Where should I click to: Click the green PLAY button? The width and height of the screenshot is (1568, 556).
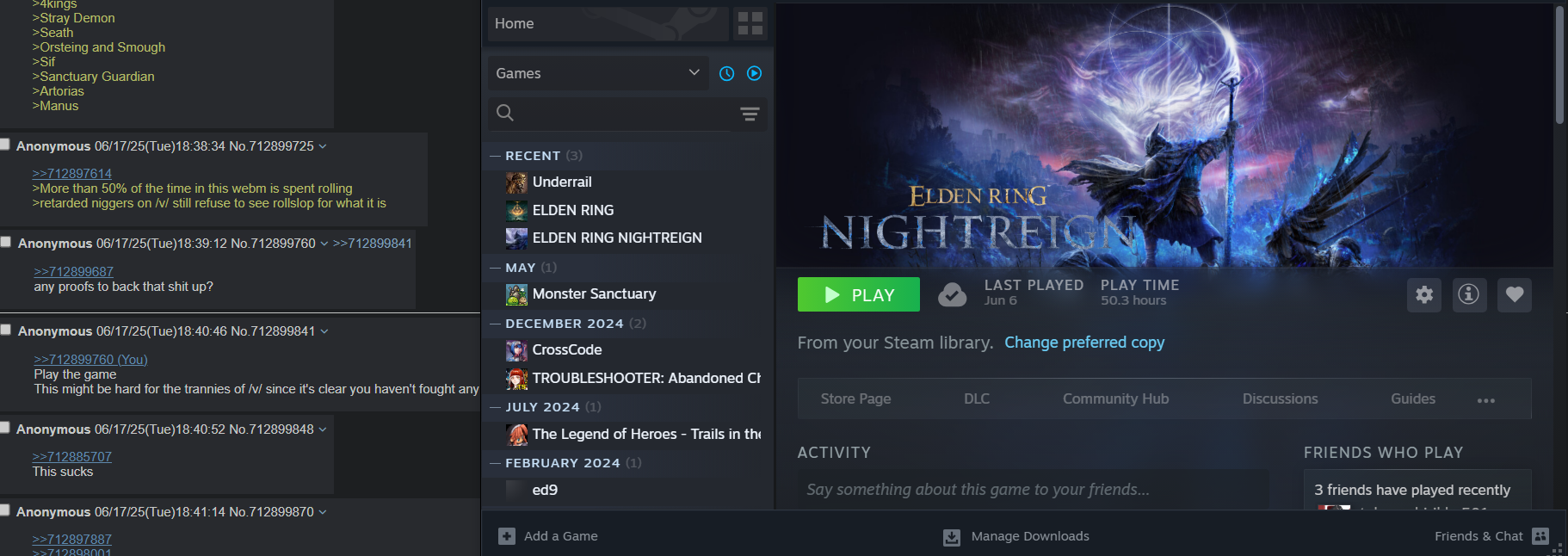(x=858, y=294)
